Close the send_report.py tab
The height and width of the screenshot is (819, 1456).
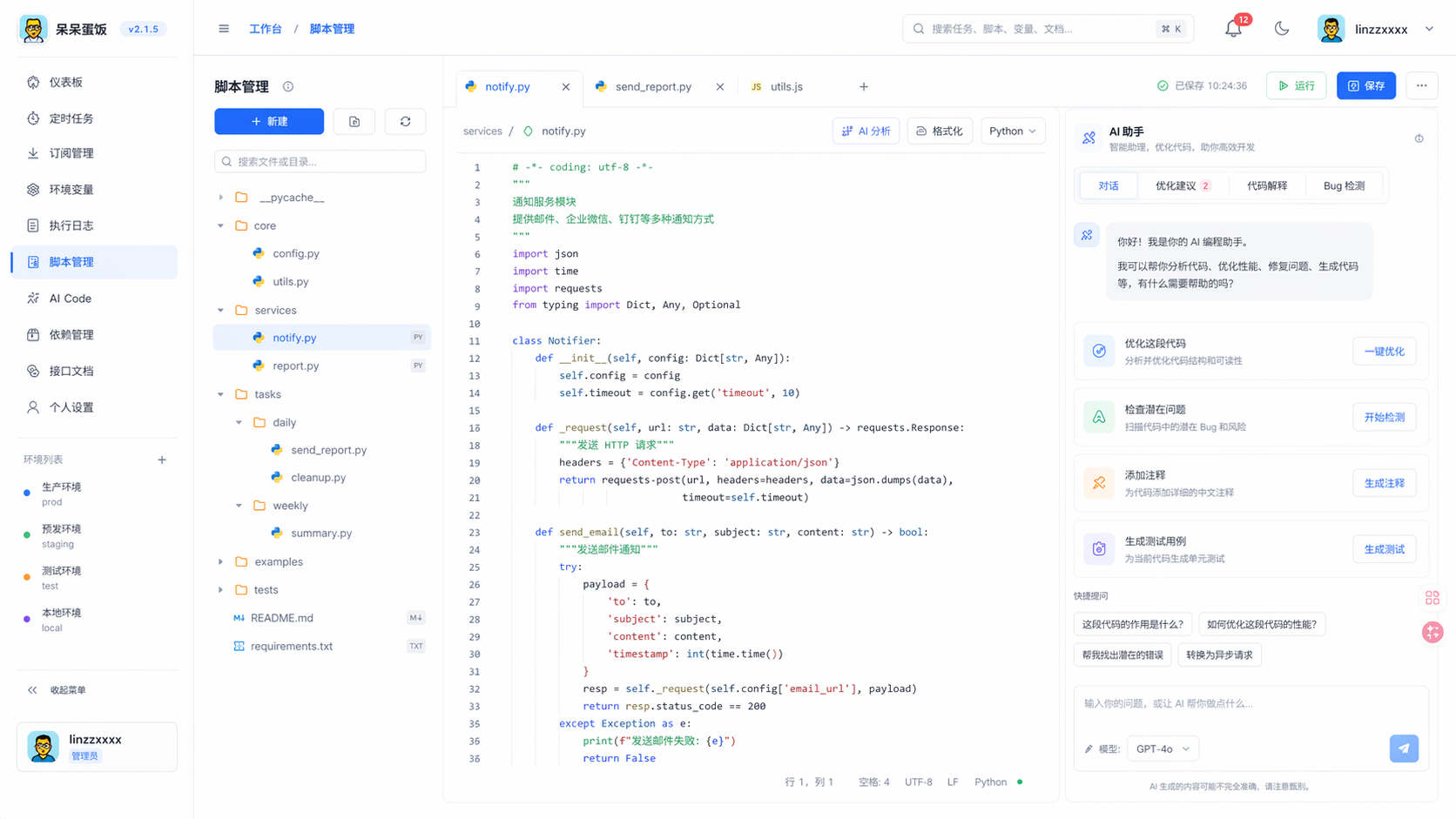point(720,87)
